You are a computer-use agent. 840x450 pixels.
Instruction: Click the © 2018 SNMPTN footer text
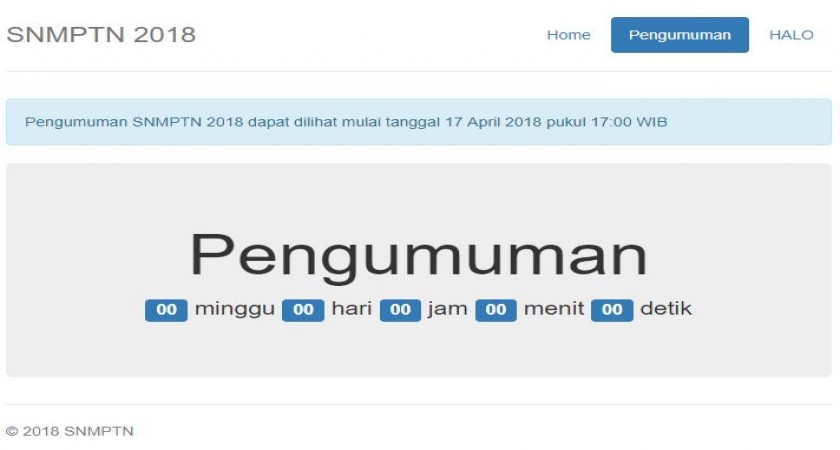70,431
